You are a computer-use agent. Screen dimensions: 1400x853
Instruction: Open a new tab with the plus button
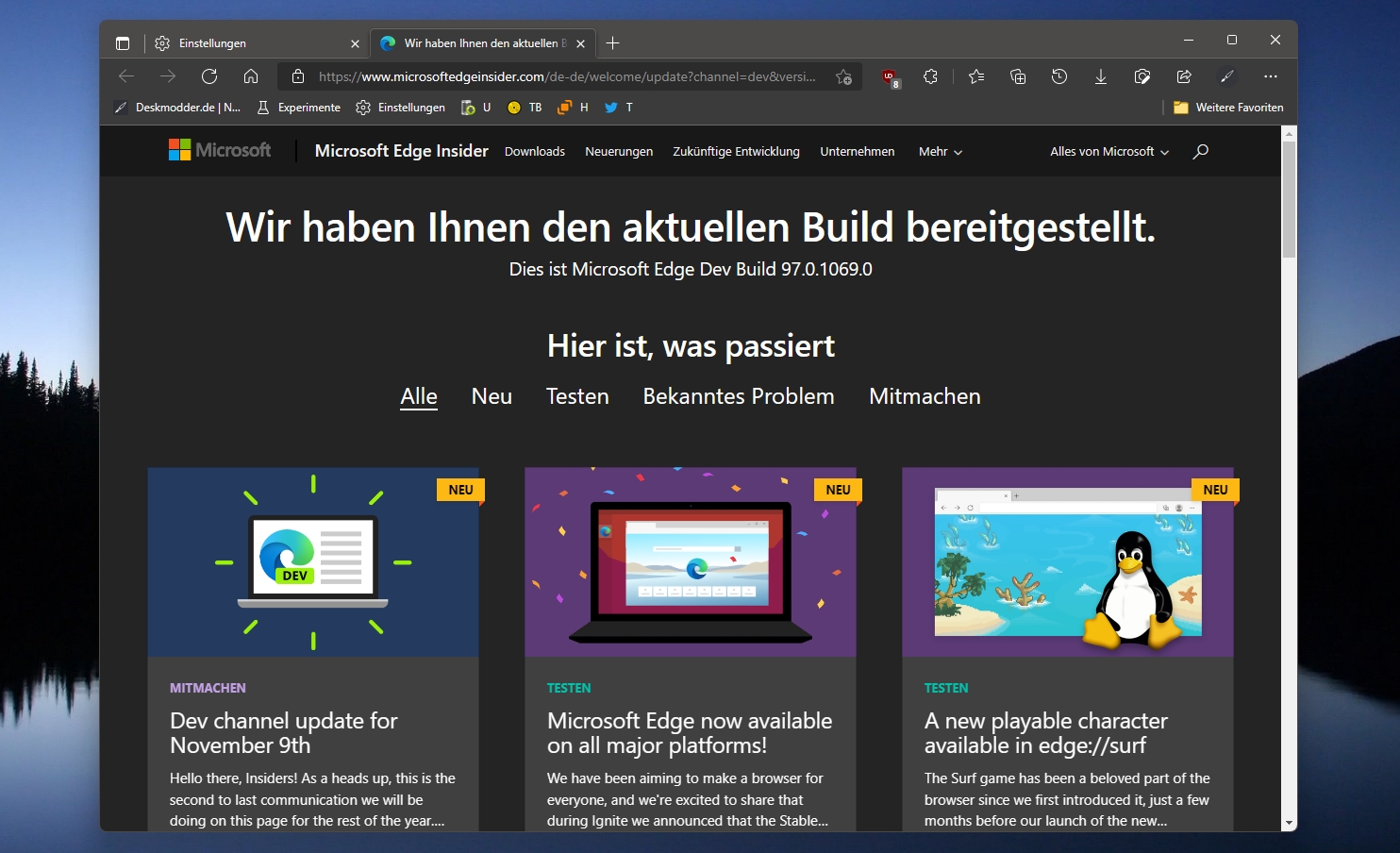pyautogui.click(x=613, y=42)
